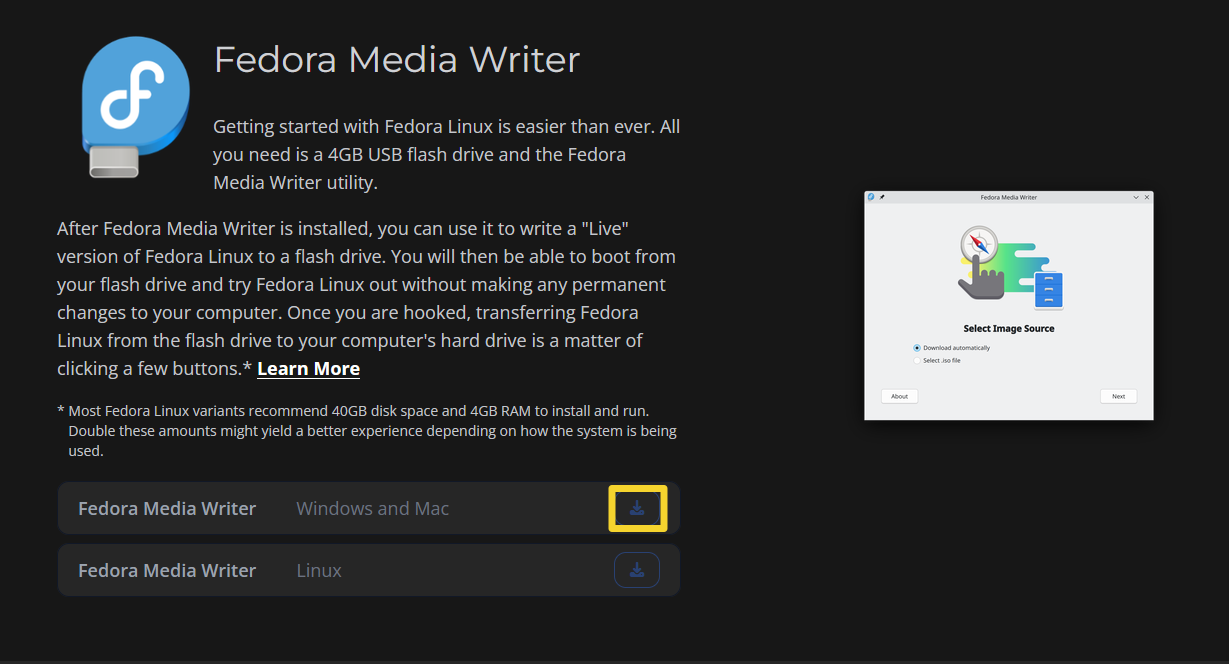Click the Fedora Media Writer label in Linux row
Screen dimensions: 1229x664
tap(167, 570)
